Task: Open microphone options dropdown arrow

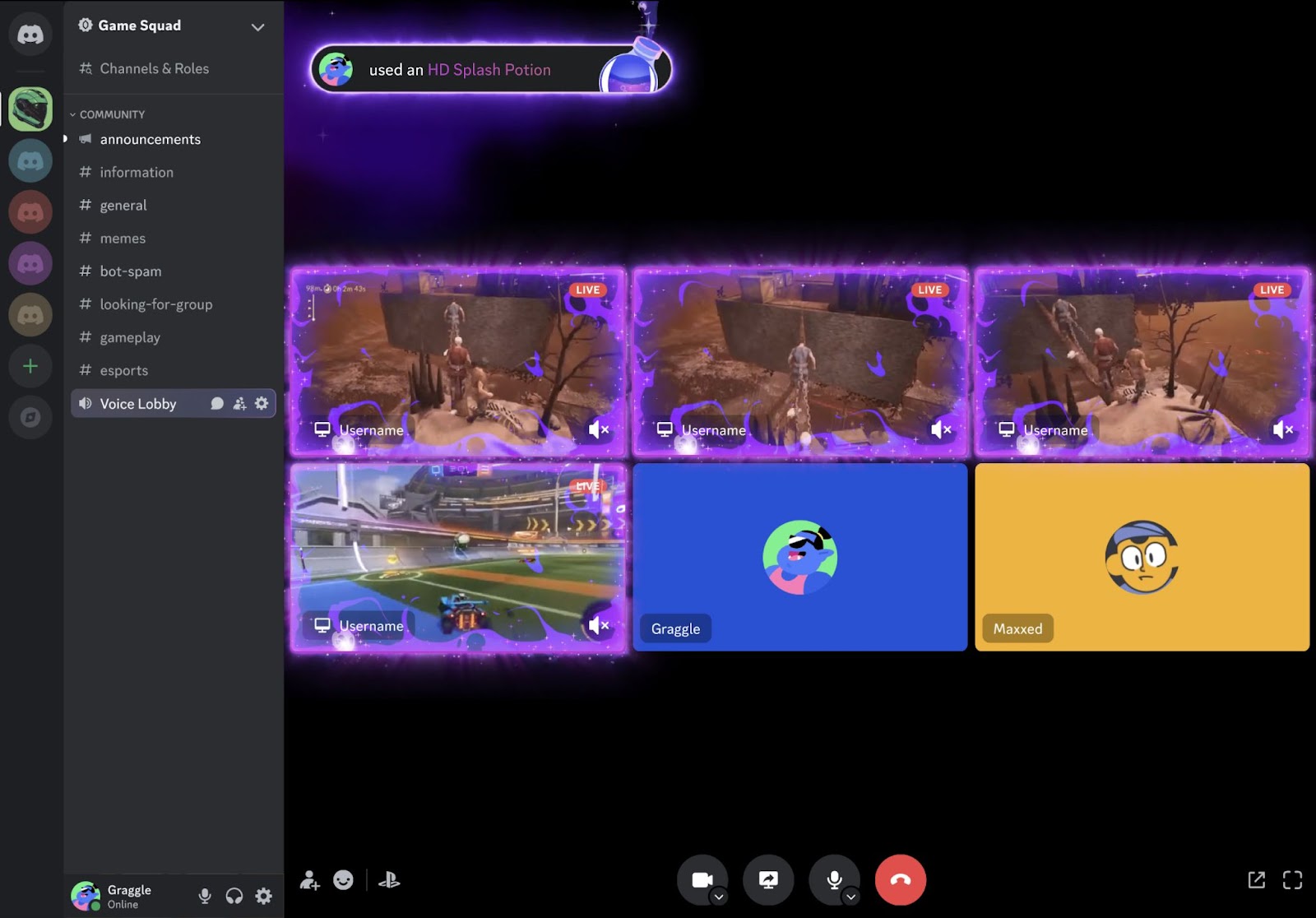Action: point(851,897)
